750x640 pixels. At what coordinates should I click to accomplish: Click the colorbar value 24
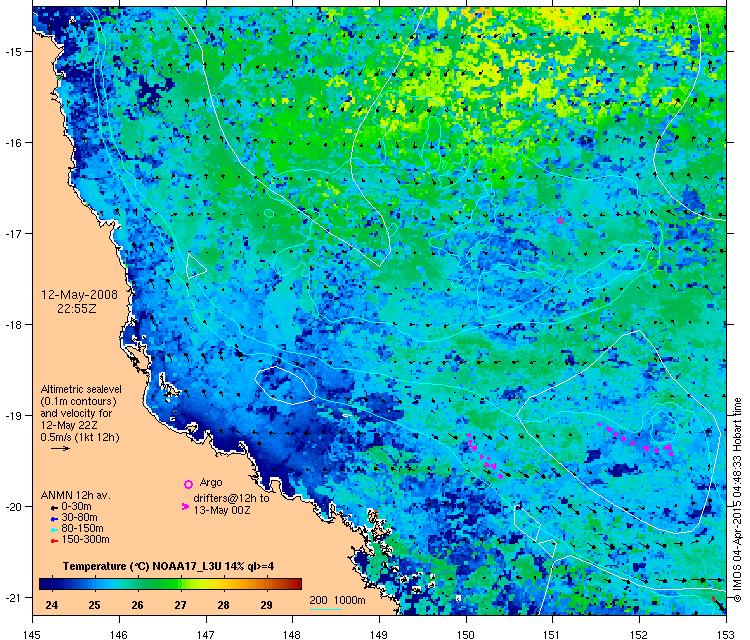pyautogui.click(x=52, y=605)
